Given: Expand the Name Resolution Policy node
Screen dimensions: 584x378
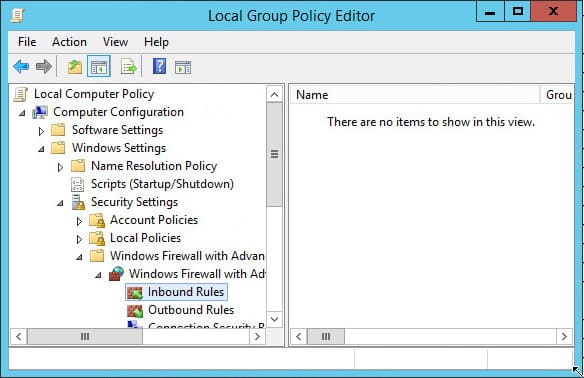Looking at the screenshot, I should [x=60, y=167].
